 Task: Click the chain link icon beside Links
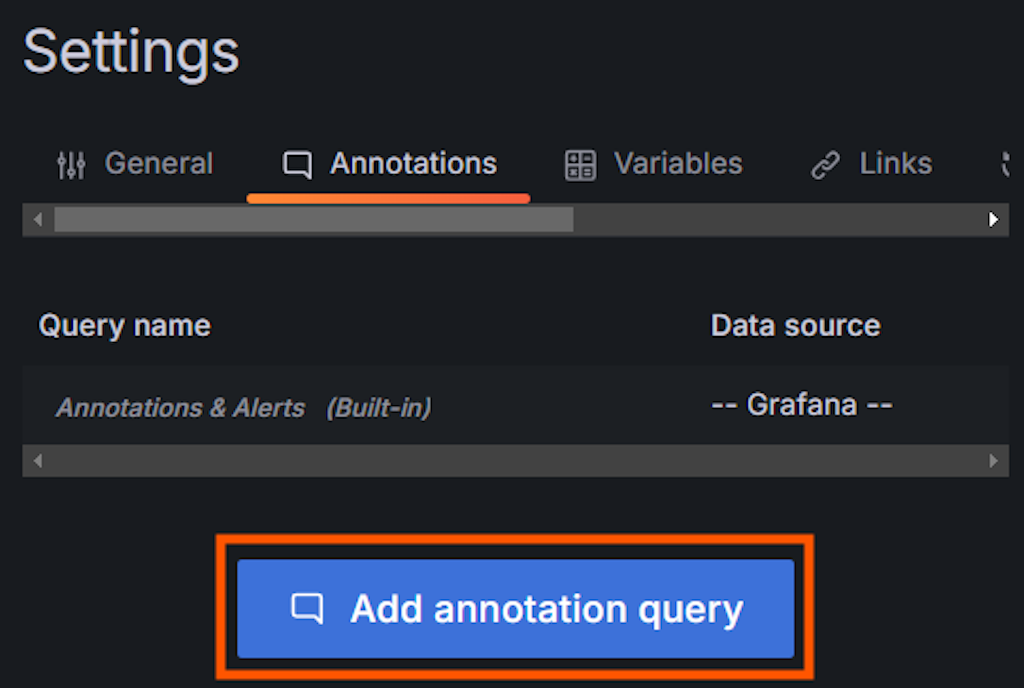(x=825, y=165)
